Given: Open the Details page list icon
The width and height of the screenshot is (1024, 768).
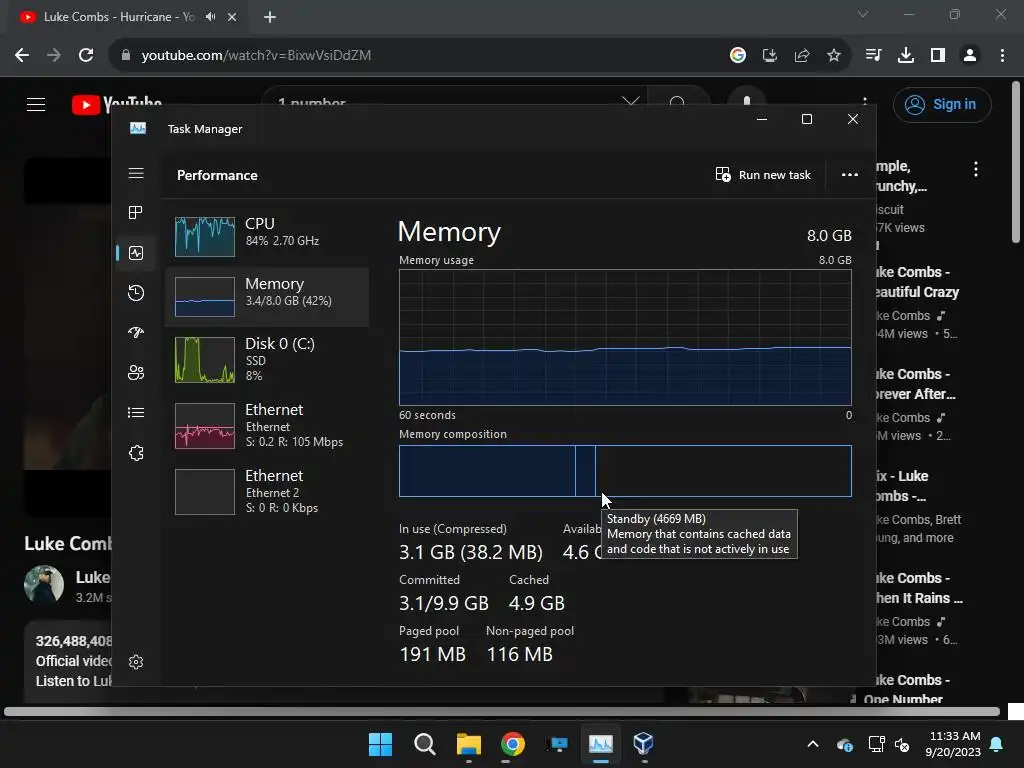Looking at the screenshot, I should click(x=136, y=412).
